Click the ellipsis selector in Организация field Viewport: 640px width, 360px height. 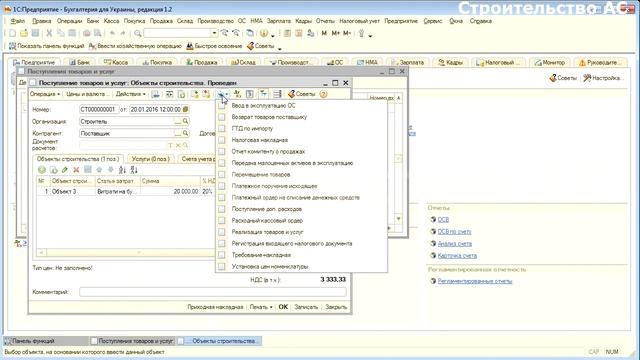[178, 121]
